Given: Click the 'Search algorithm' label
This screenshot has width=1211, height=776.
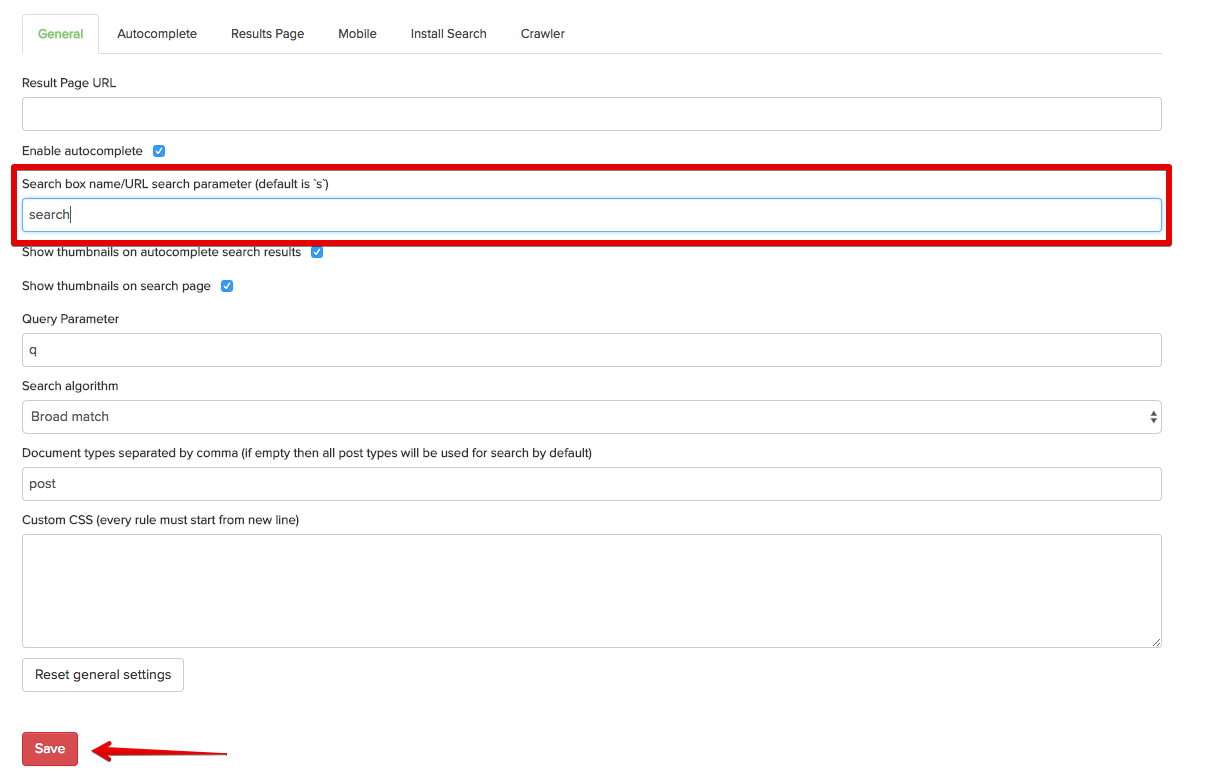Looking at the screenshot, I should click(x=70, y=386).
